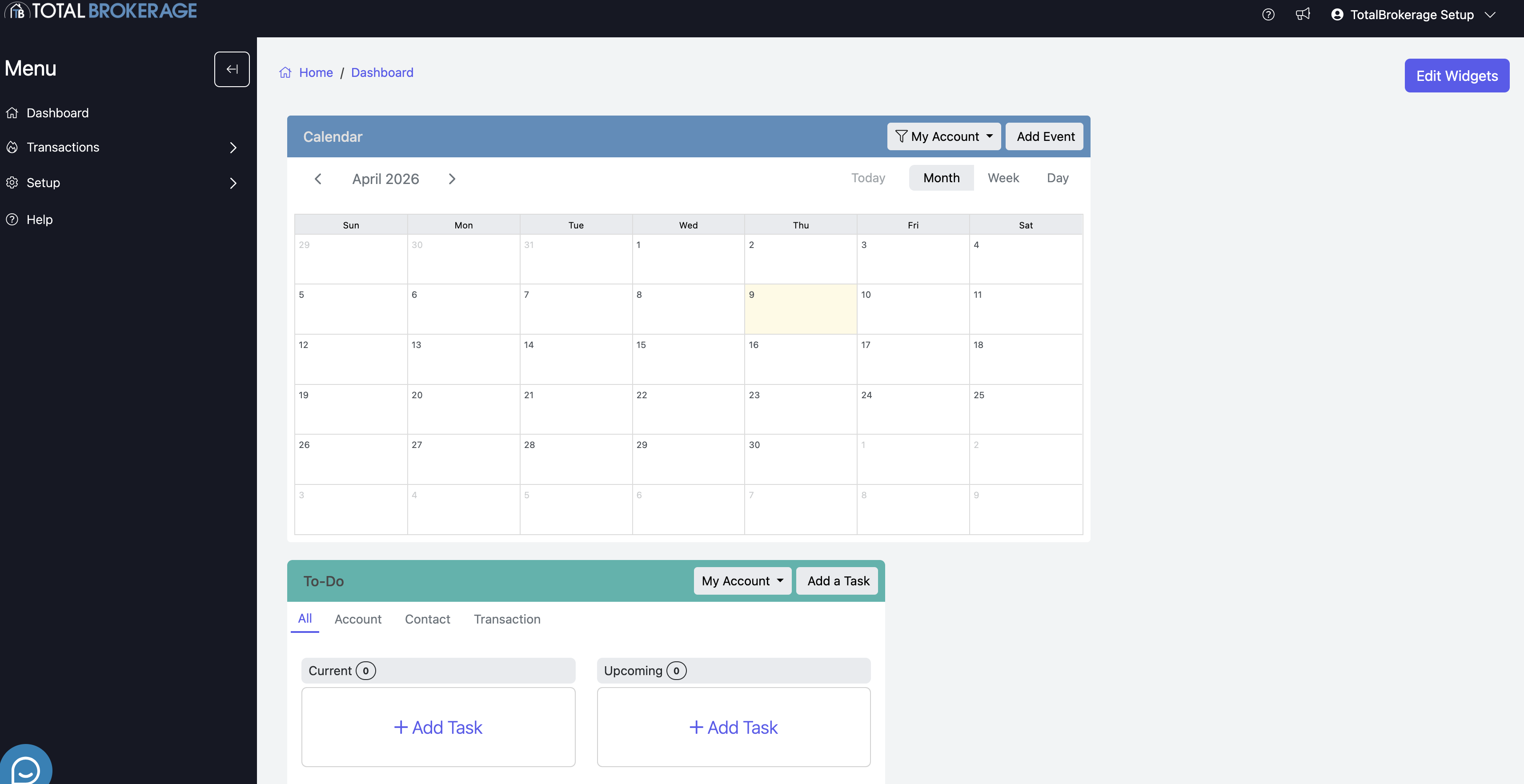
Task: Select the Contact tab in To-Do
Action: coord(427,619)
